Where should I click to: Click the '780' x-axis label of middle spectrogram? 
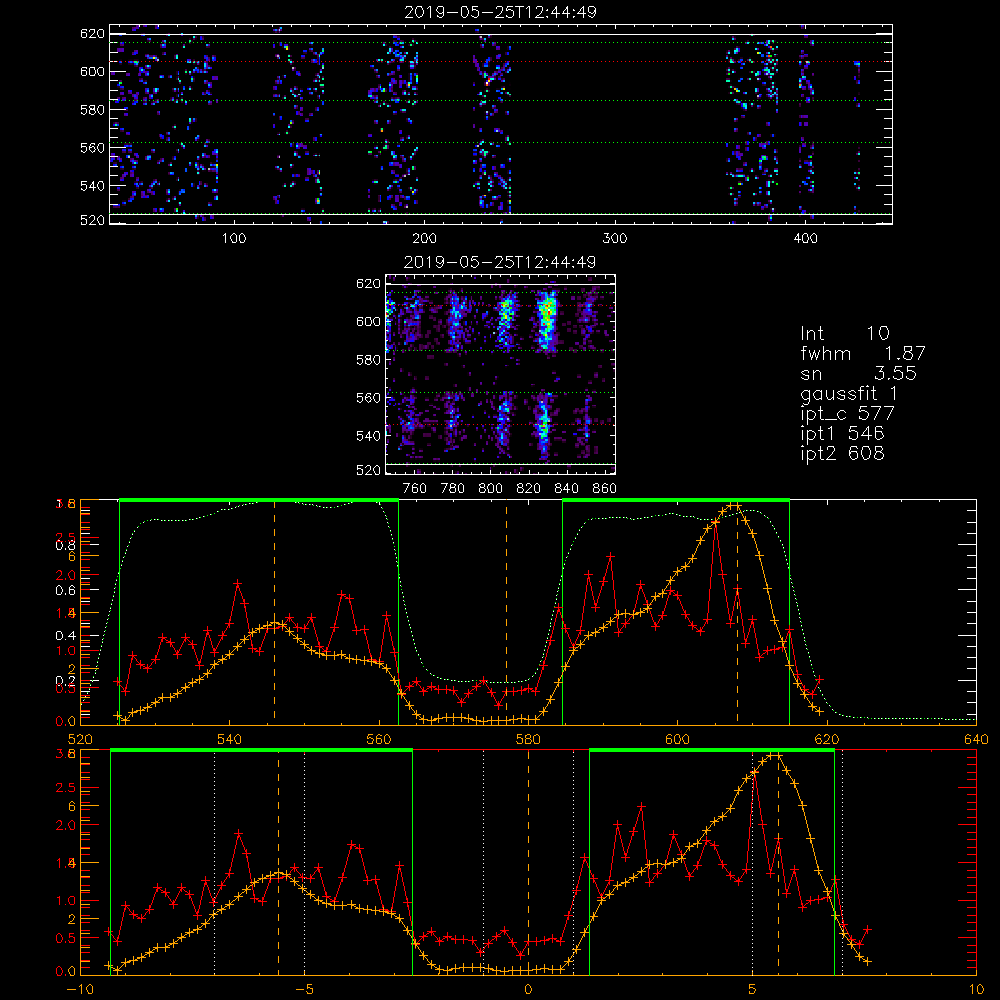point(453,489)
